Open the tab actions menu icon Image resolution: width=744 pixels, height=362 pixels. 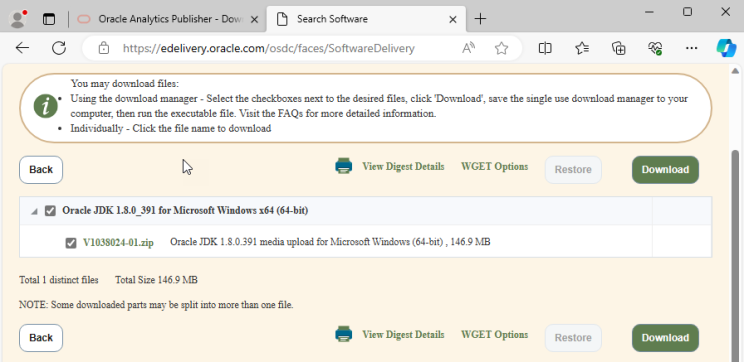tap(49, 19)
